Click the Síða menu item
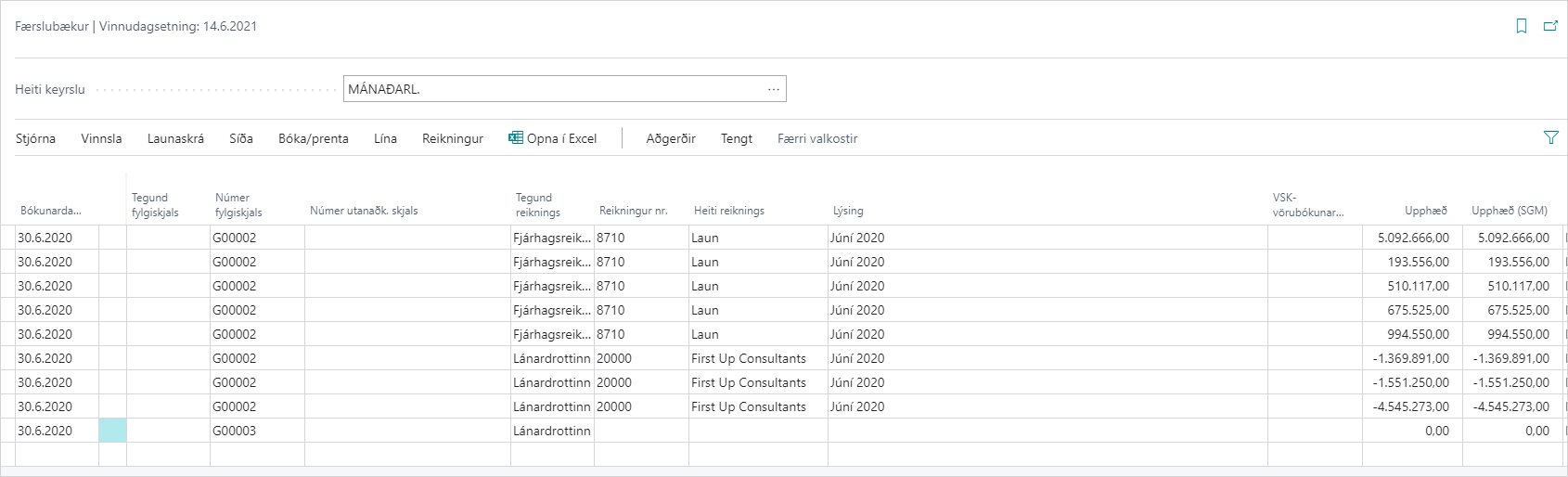The width and height of the screenshot is (1568, 477). click(241, 138)
